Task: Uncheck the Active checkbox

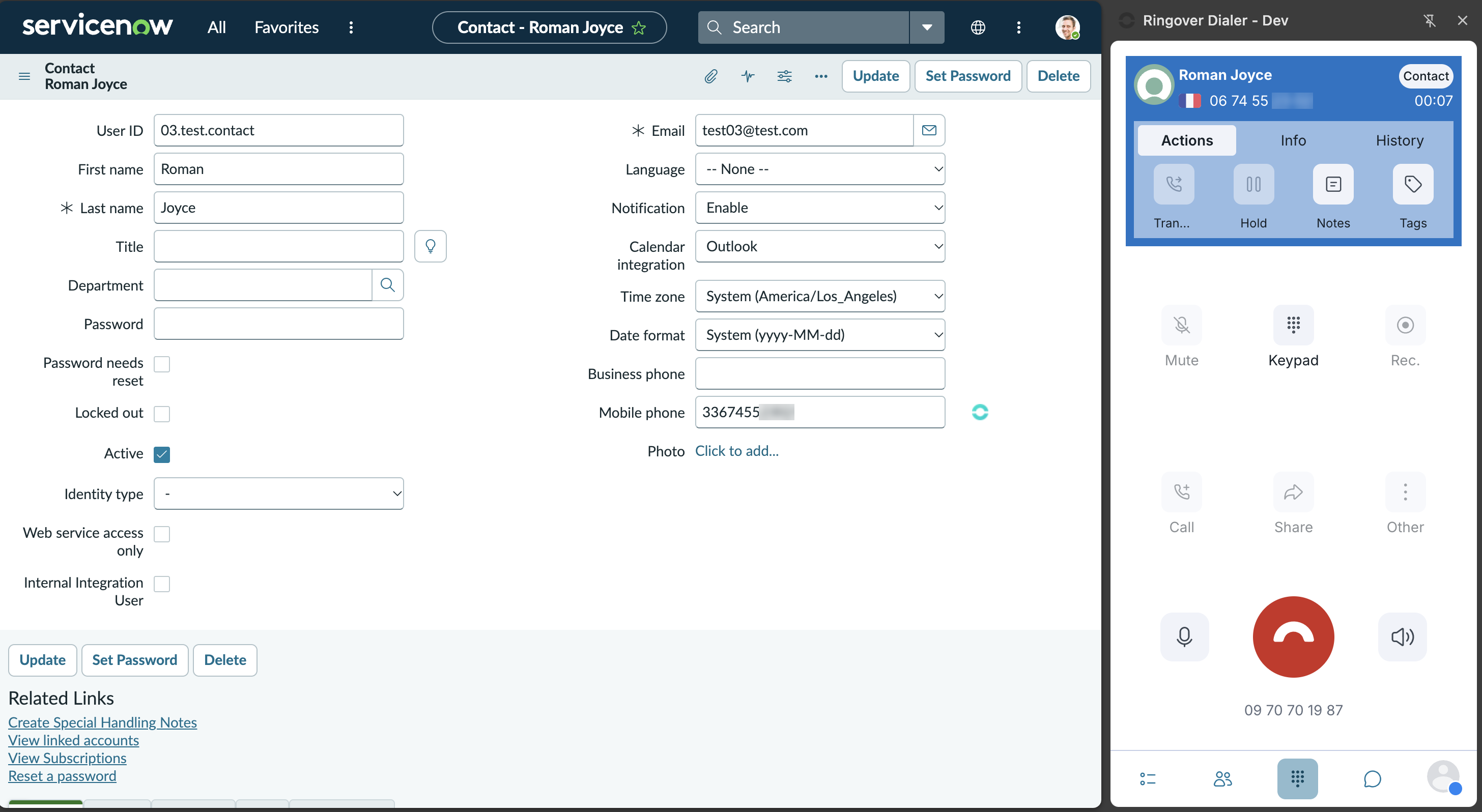Action: click(x=162, y=454)
